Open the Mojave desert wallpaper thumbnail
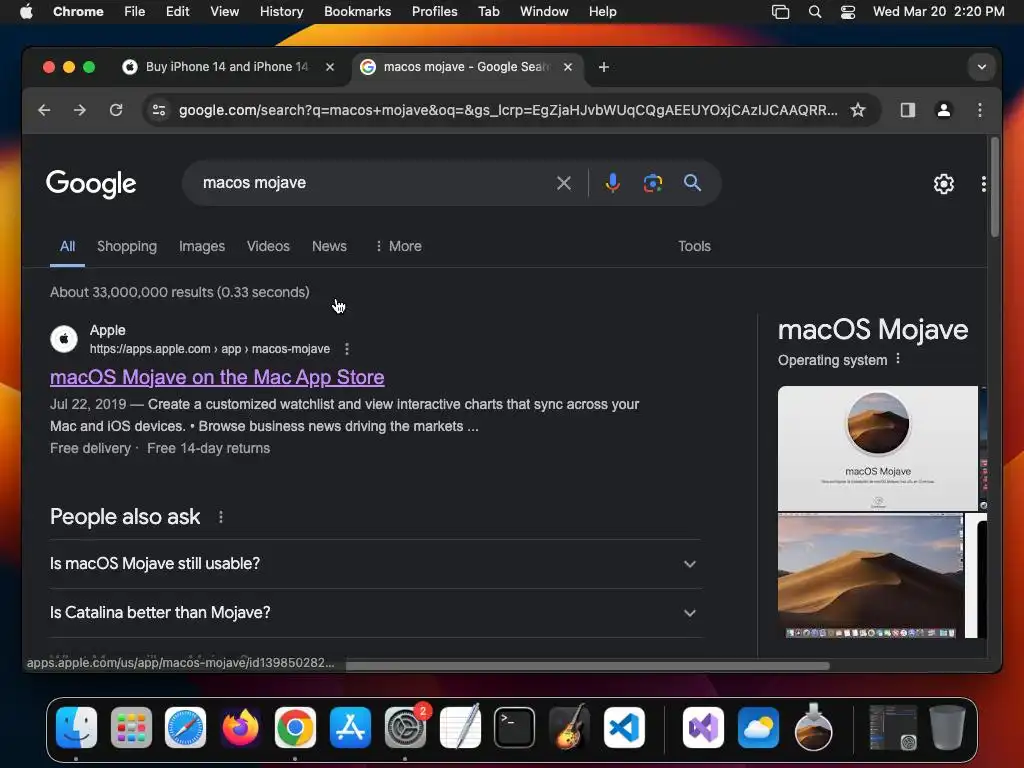This screenshot has height=768, width=1024. [871, 576]
